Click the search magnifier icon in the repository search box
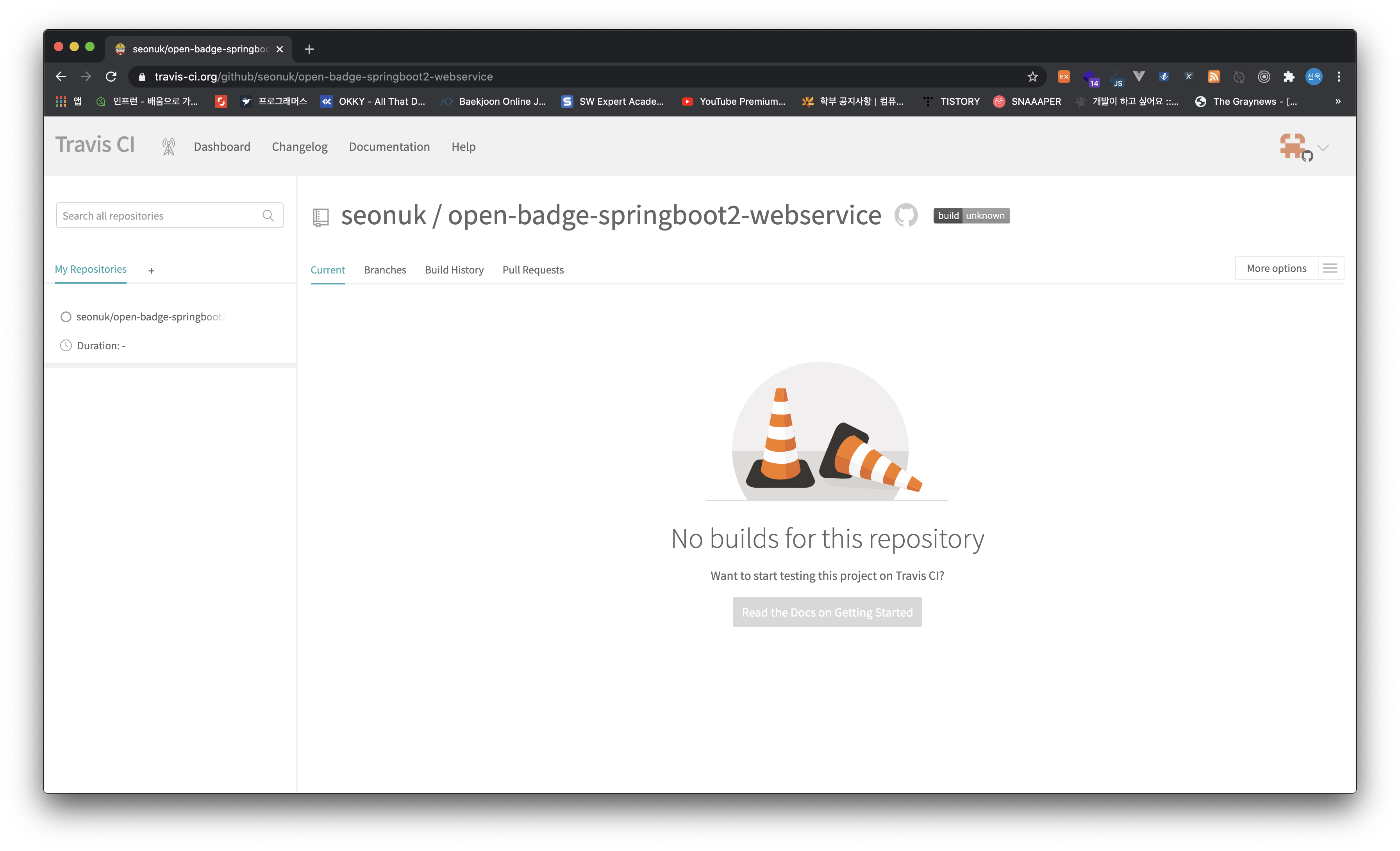 coord(268,215)
